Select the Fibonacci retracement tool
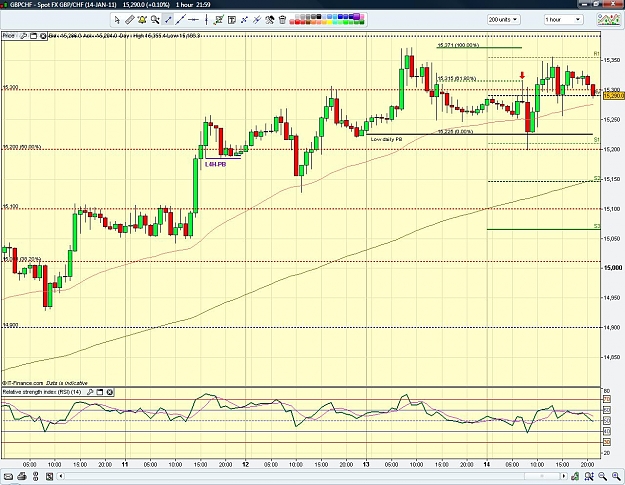625x485 pixels. point(218,20)
